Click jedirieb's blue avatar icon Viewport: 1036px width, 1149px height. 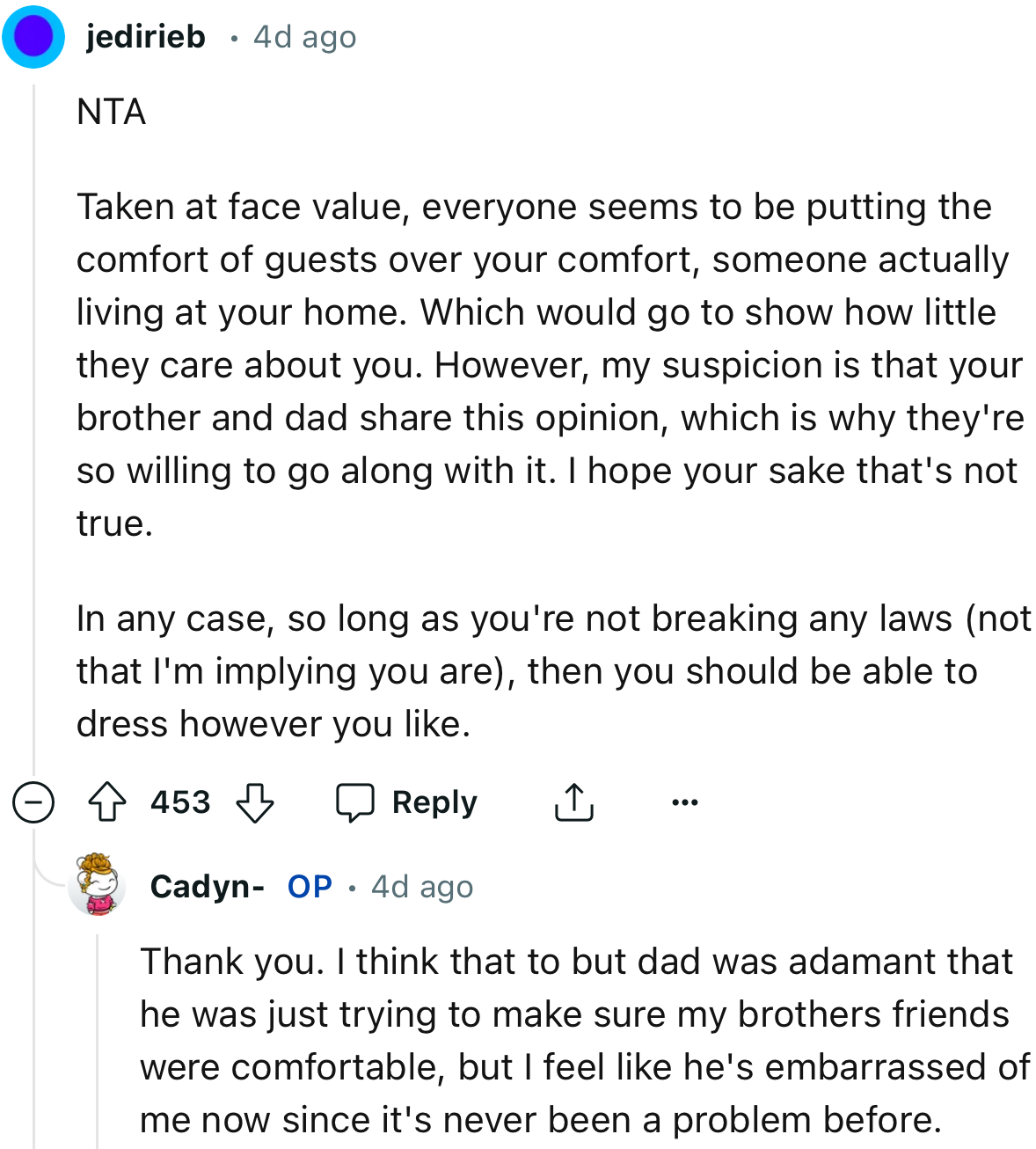33,36
